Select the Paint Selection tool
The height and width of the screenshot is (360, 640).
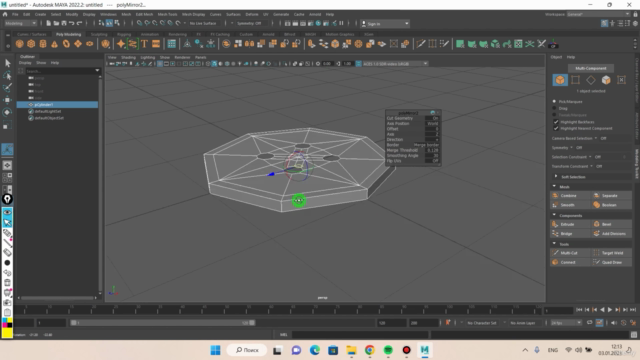click(x=7, y=87)
